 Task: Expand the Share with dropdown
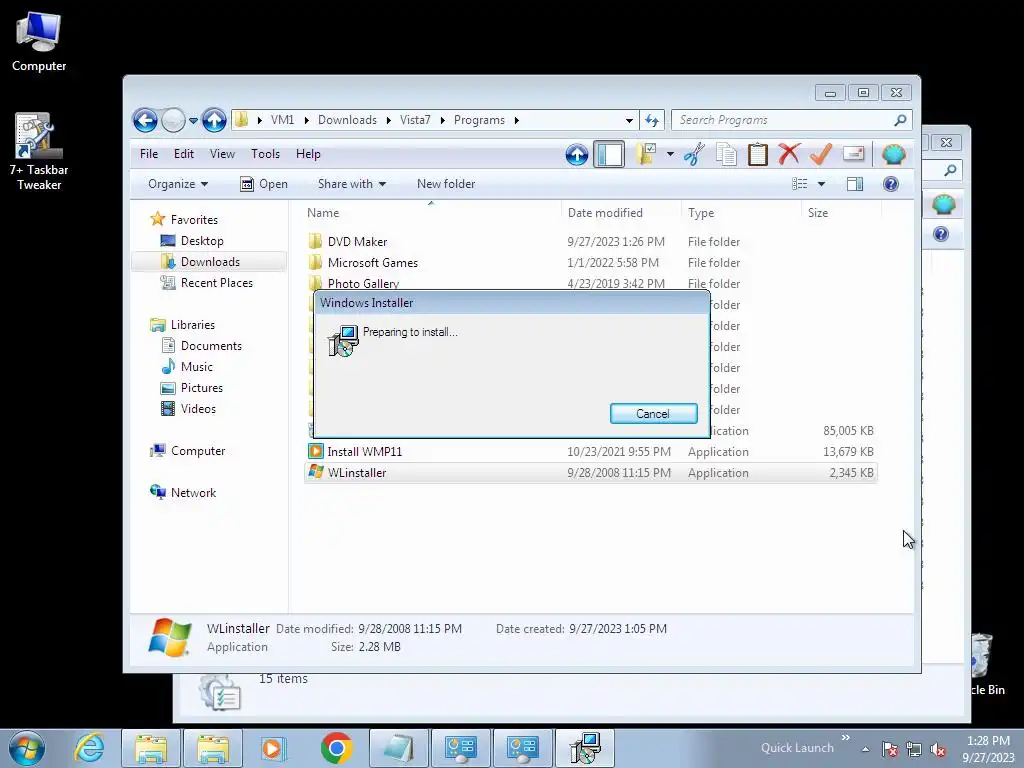click(x=351, y=184)
